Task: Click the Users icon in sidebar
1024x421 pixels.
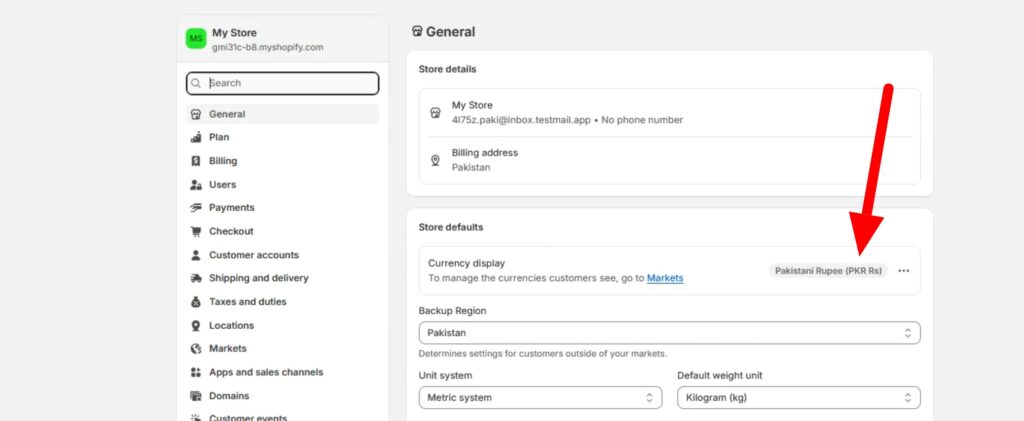Action: point(196,185)
